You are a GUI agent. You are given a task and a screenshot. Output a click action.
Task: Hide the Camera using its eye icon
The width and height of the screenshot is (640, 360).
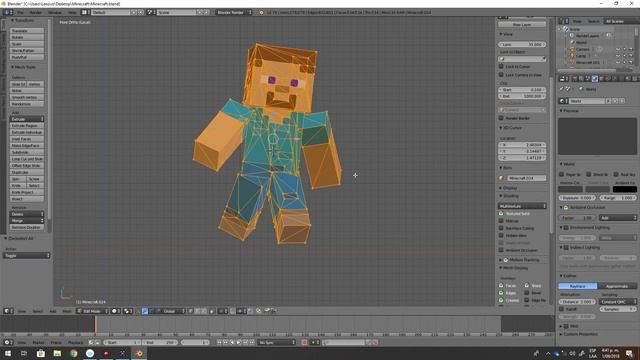618,49
